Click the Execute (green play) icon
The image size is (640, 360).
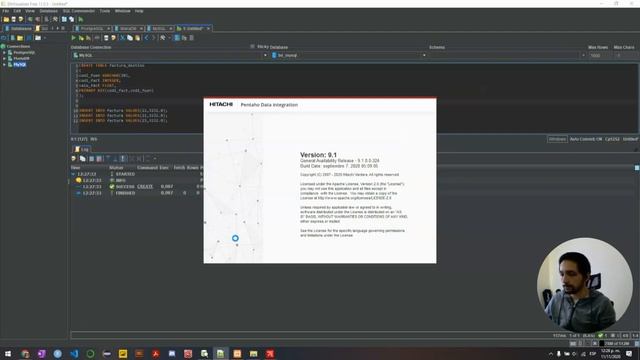(x=74, y=38)
